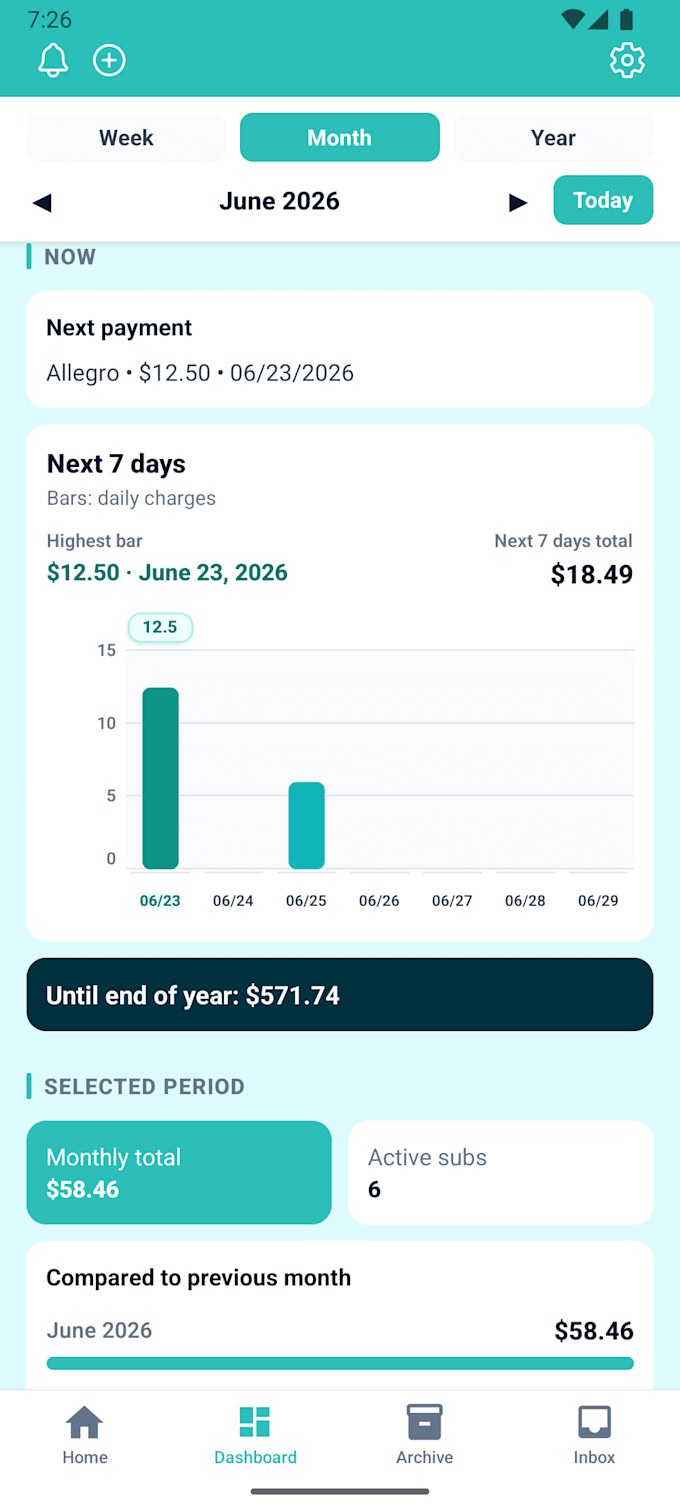
Task: Tap the 06/25 bar in chart
Action: pyautogui.click(x=306, y=825)
